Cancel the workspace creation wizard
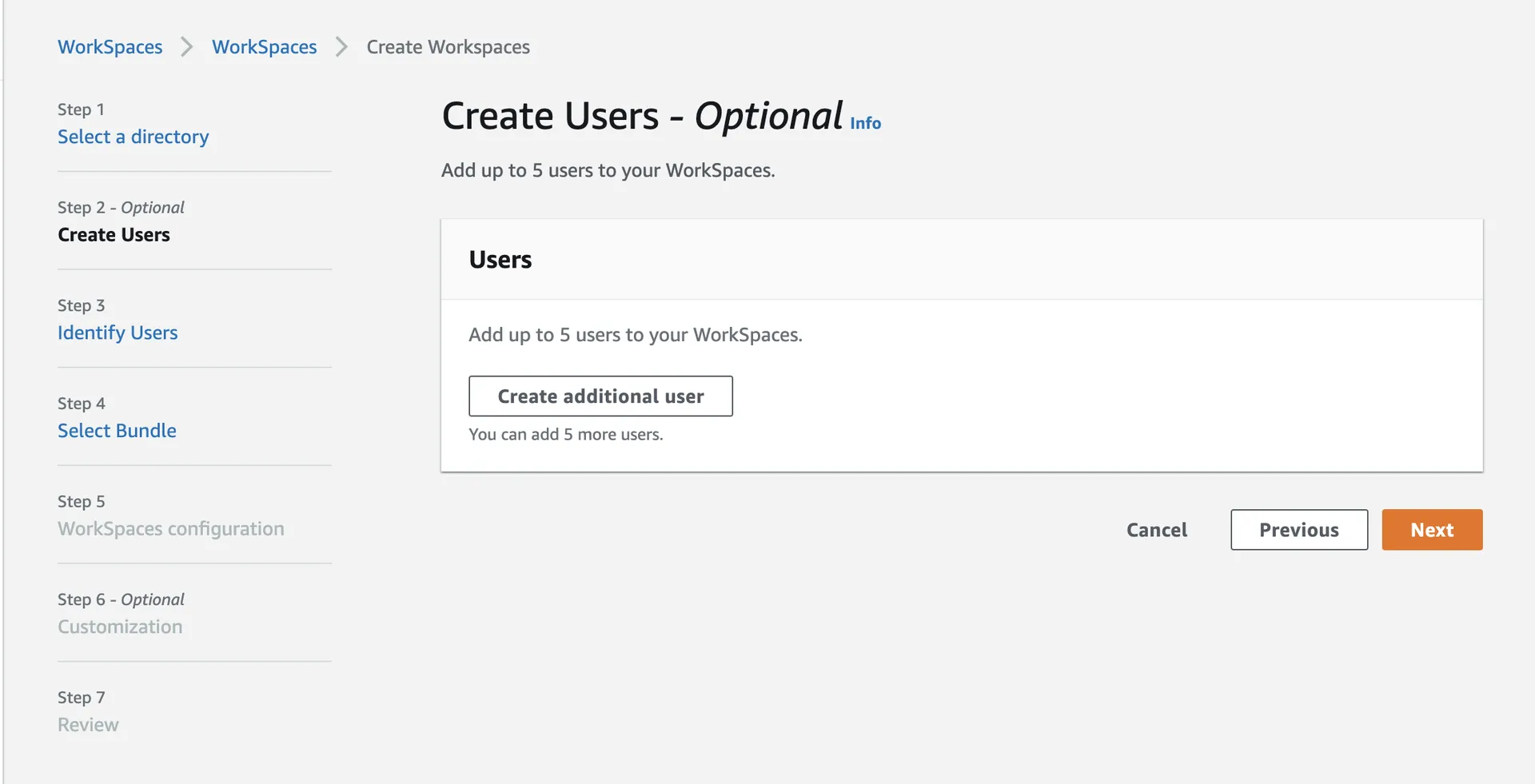Viewport: 1535px width, 784px height. pos(1156,530)
